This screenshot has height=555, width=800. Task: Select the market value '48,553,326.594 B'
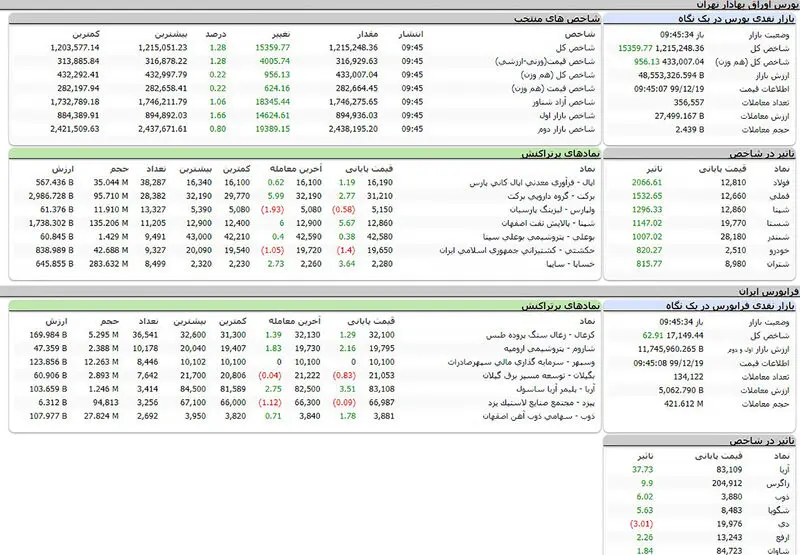671,75
